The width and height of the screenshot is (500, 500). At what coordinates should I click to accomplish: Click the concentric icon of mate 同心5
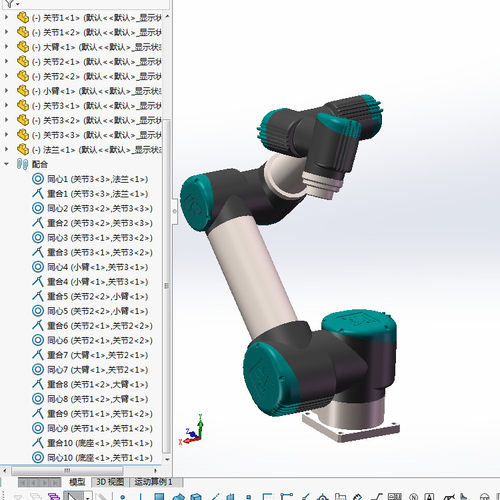(x=38, y=311)
